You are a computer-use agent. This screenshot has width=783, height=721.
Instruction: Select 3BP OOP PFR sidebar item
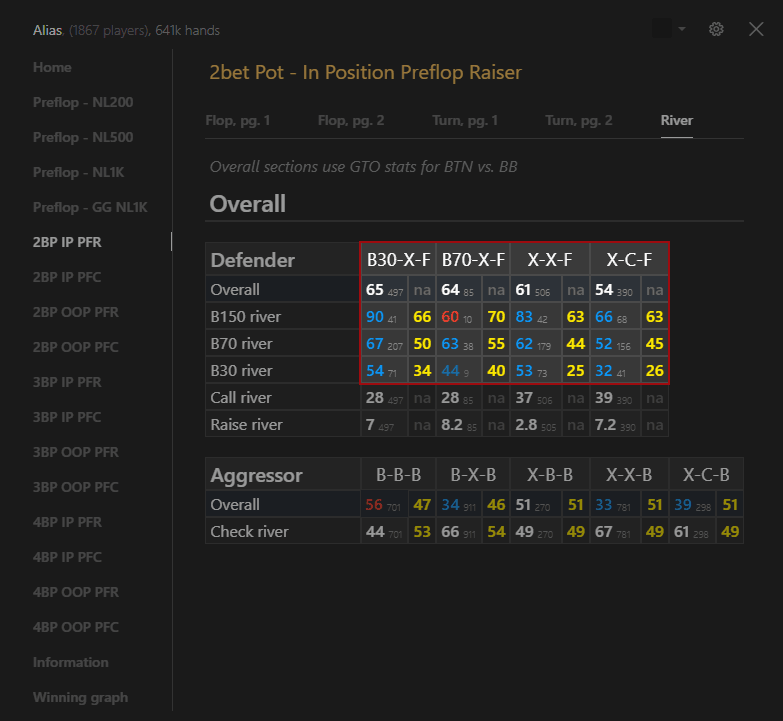(x=75, y=452)
